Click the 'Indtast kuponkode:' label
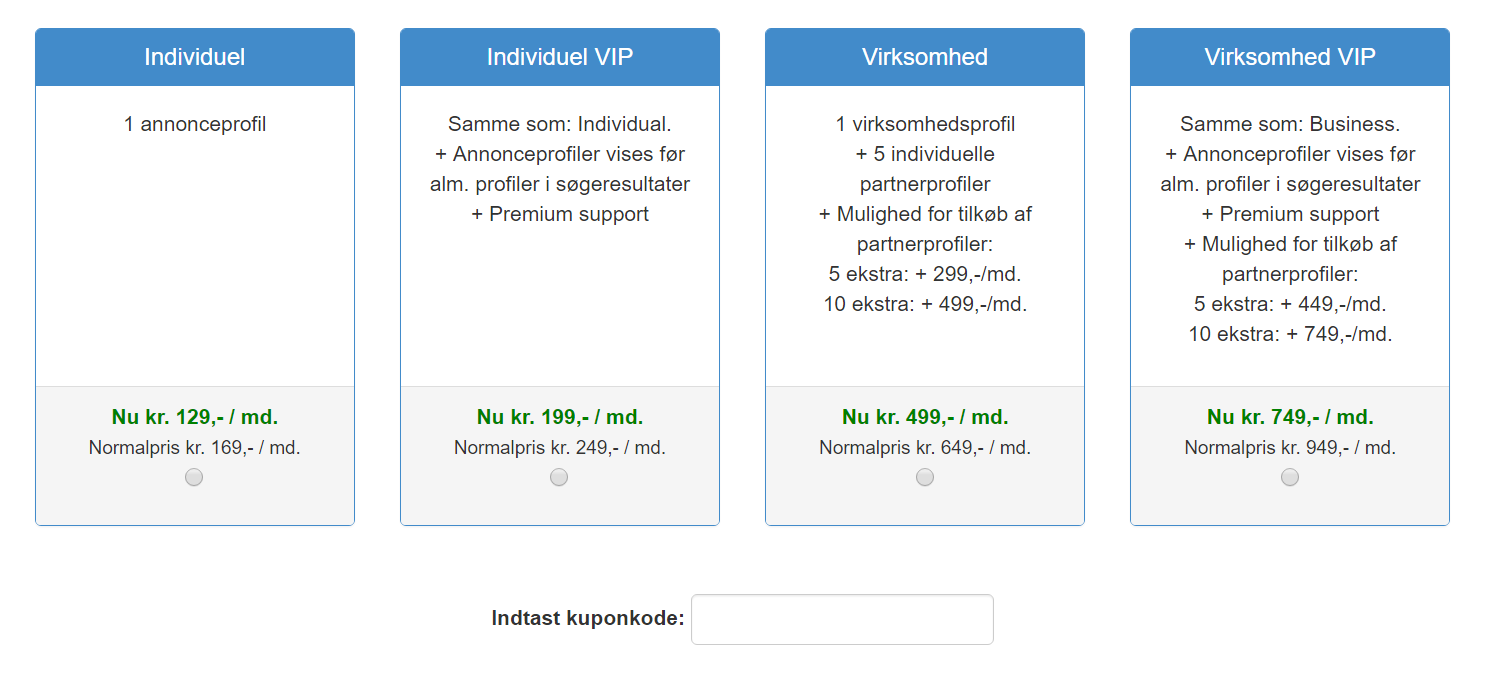 (588, 619)
